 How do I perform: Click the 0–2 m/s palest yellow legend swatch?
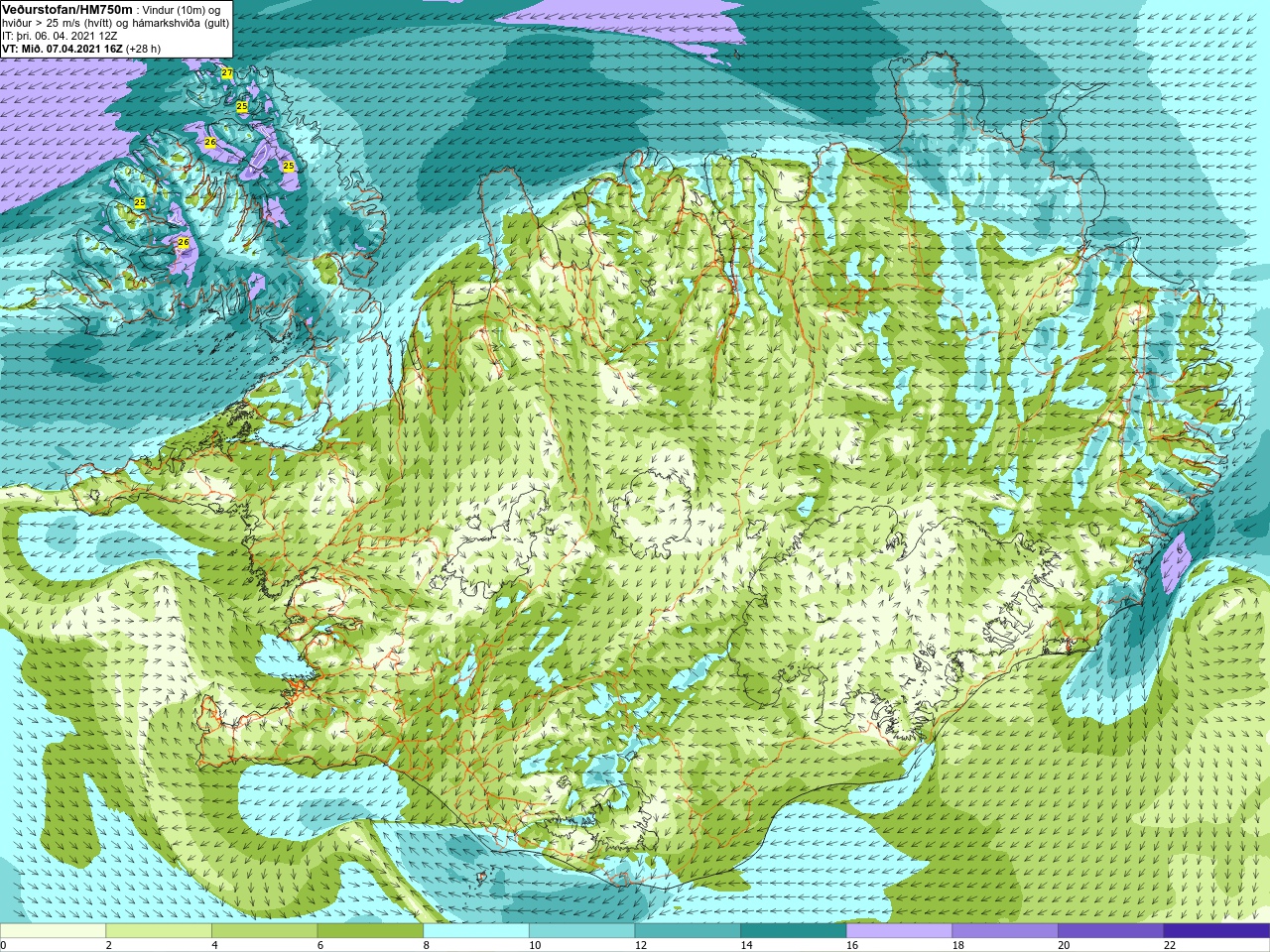53,931
